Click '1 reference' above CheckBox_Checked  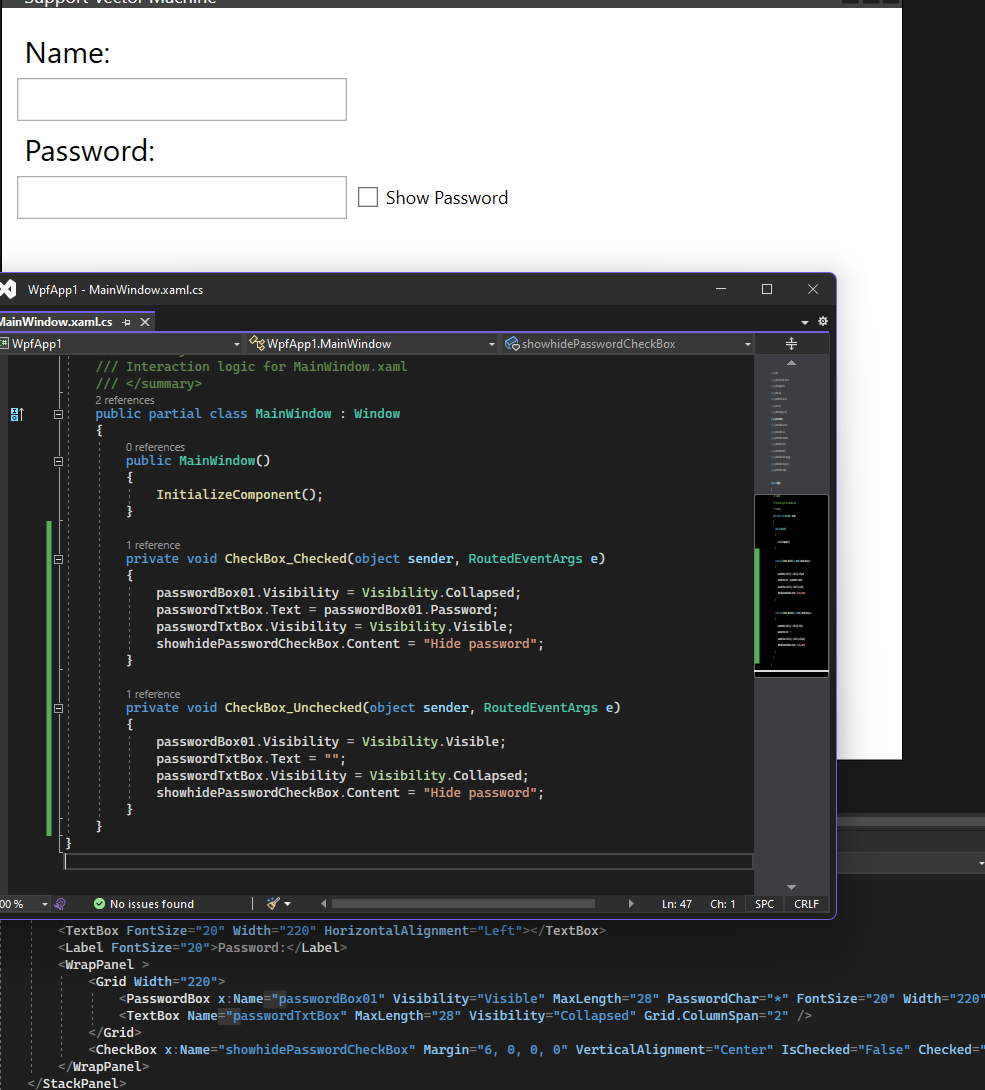pos(153,545)
